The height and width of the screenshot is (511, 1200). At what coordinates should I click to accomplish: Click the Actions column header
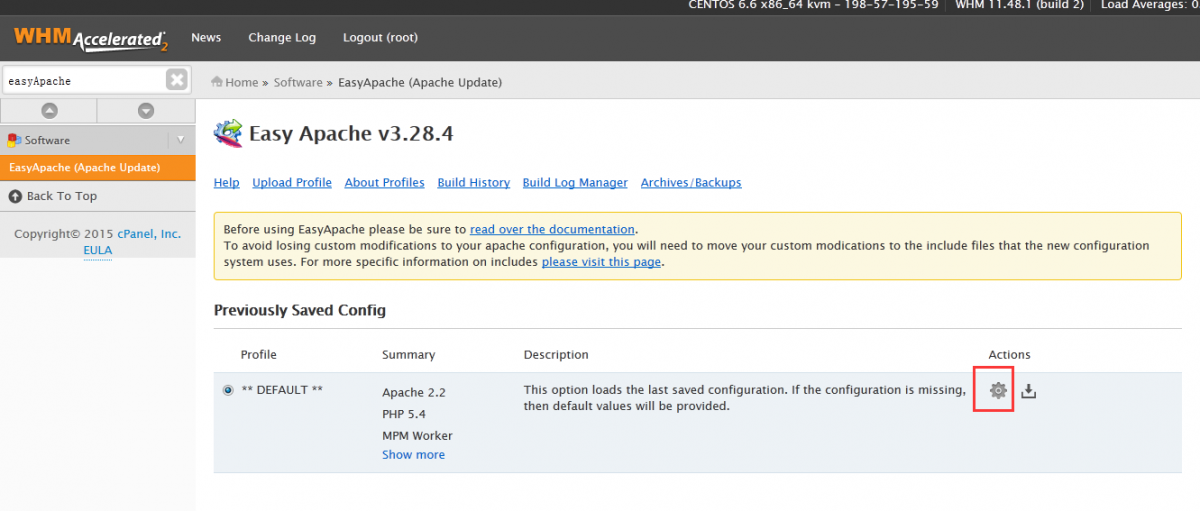coord(1009,355)
